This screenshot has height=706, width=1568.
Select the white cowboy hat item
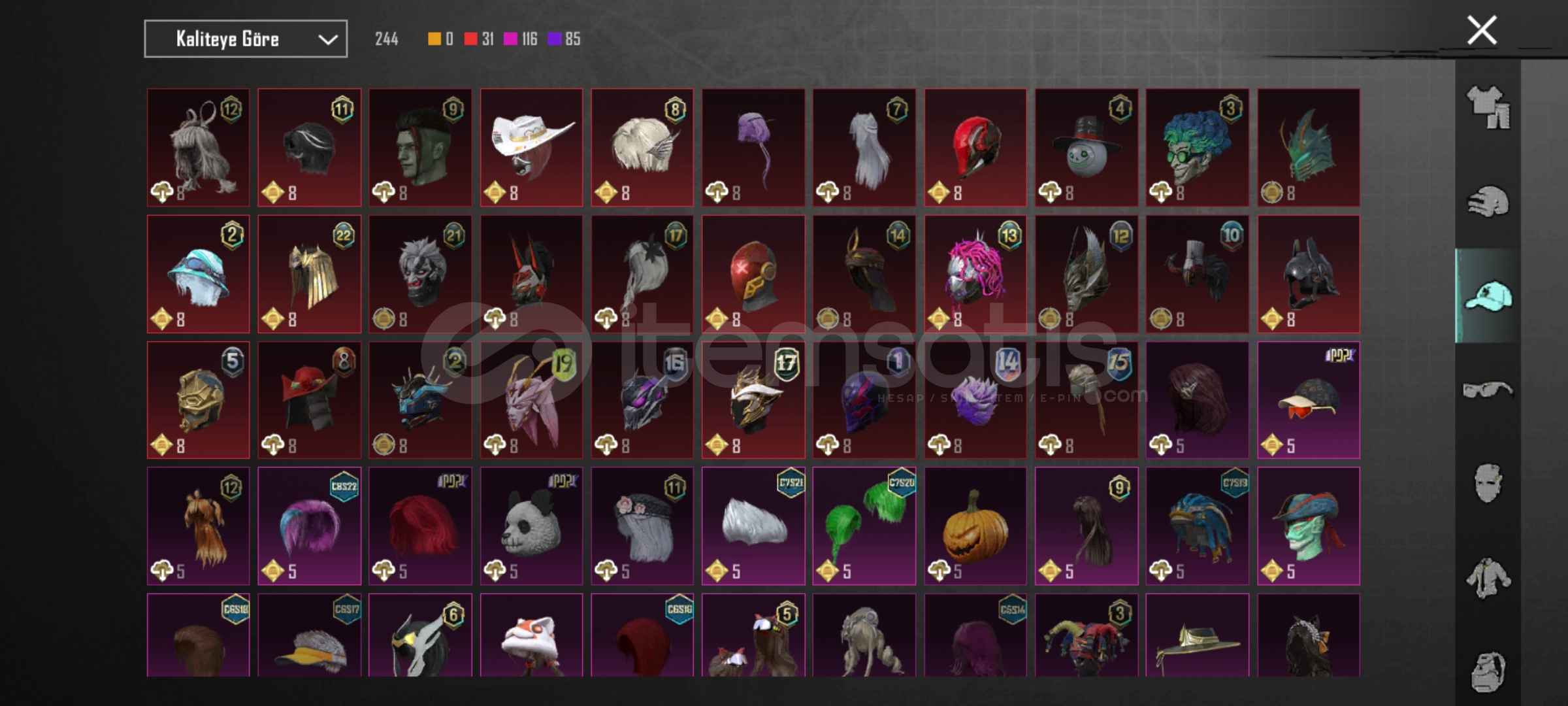click(531, 148)
